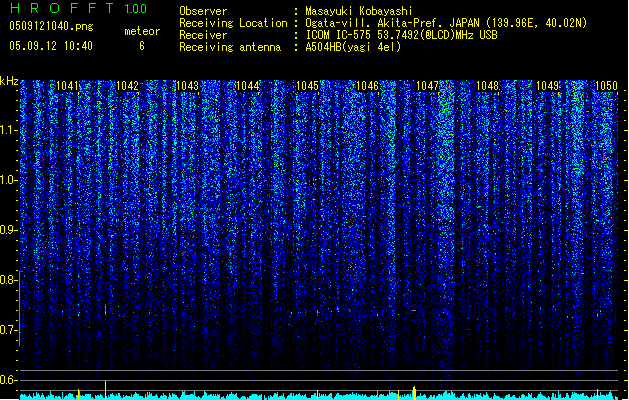
Task: Click the meteor count label
Action: [x=142, y=31]
